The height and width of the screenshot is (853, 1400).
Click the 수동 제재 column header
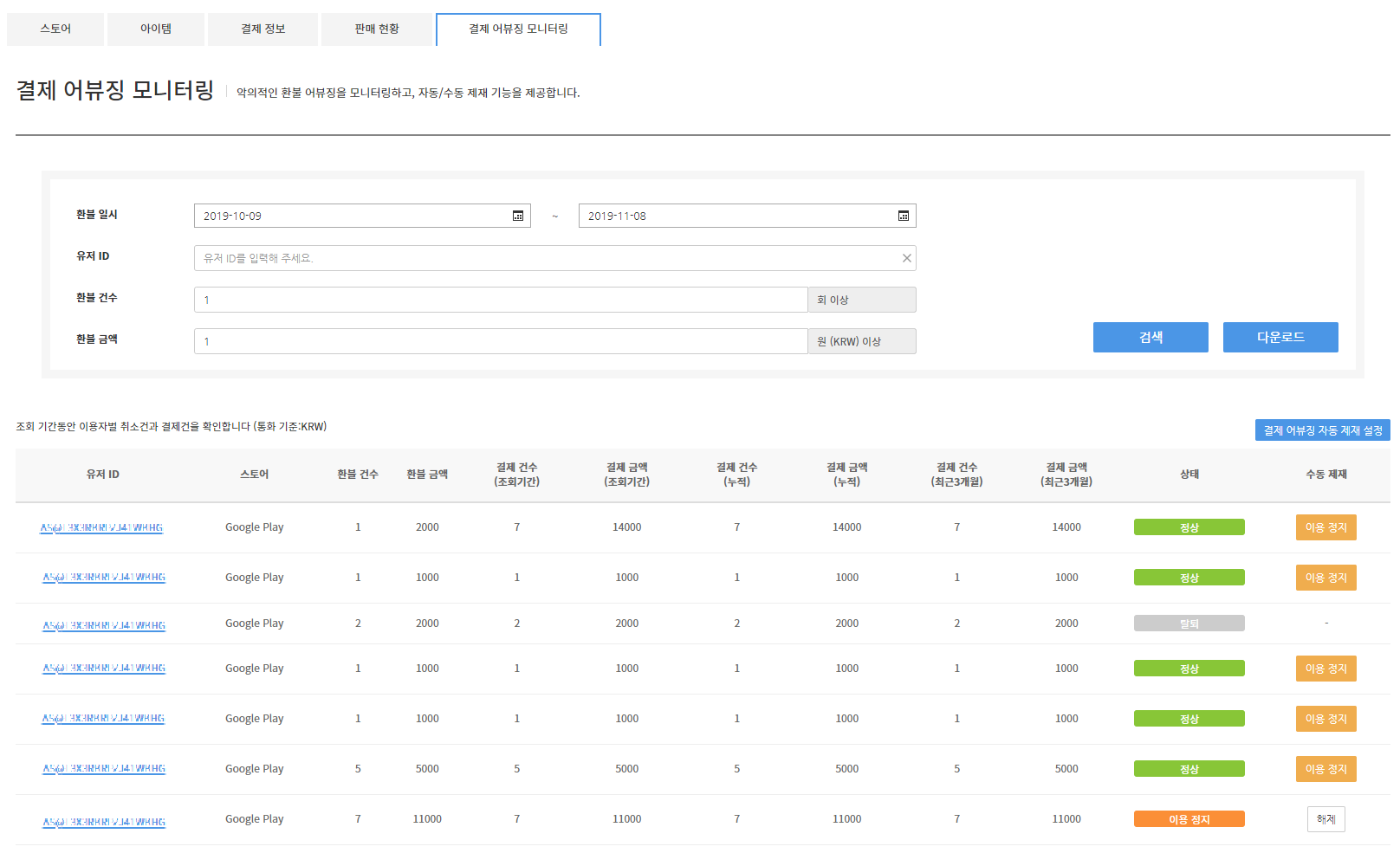(1326, 475)
